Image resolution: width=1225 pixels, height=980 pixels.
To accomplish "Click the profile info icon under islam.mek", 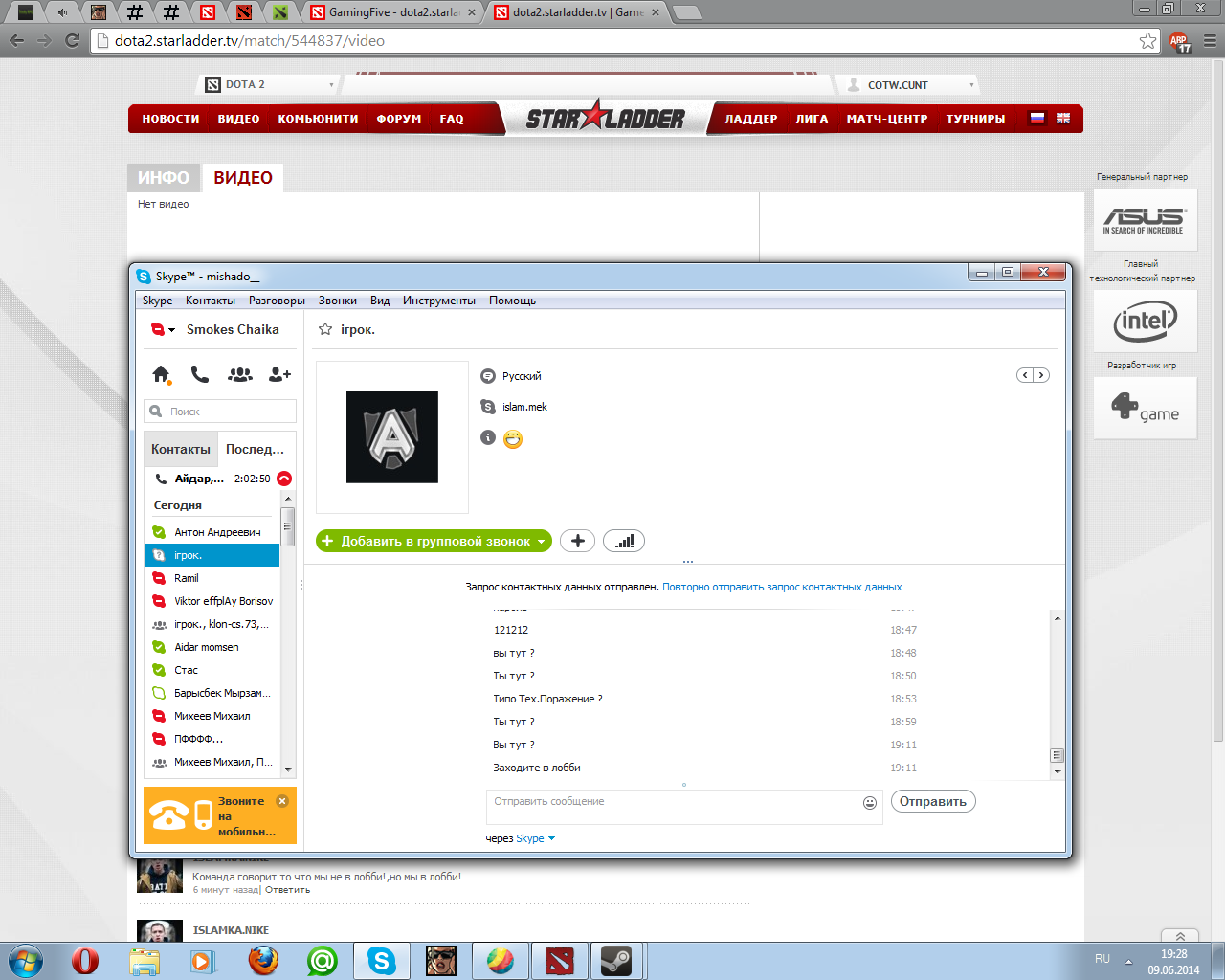I will click(488, 437).
